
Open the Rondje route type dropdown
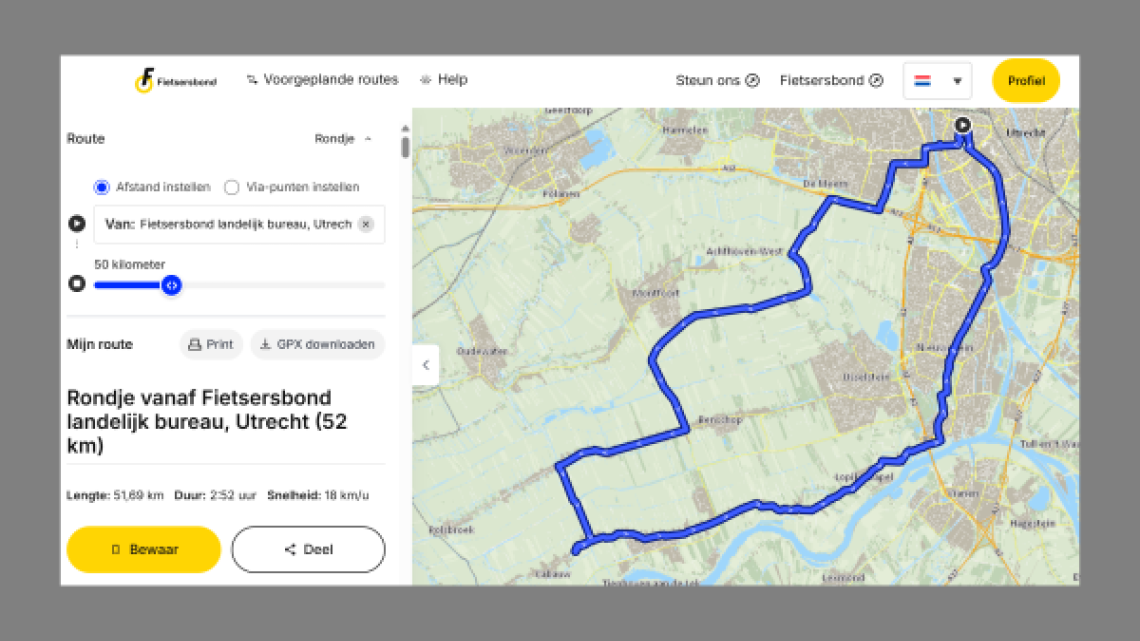(343, 139)
